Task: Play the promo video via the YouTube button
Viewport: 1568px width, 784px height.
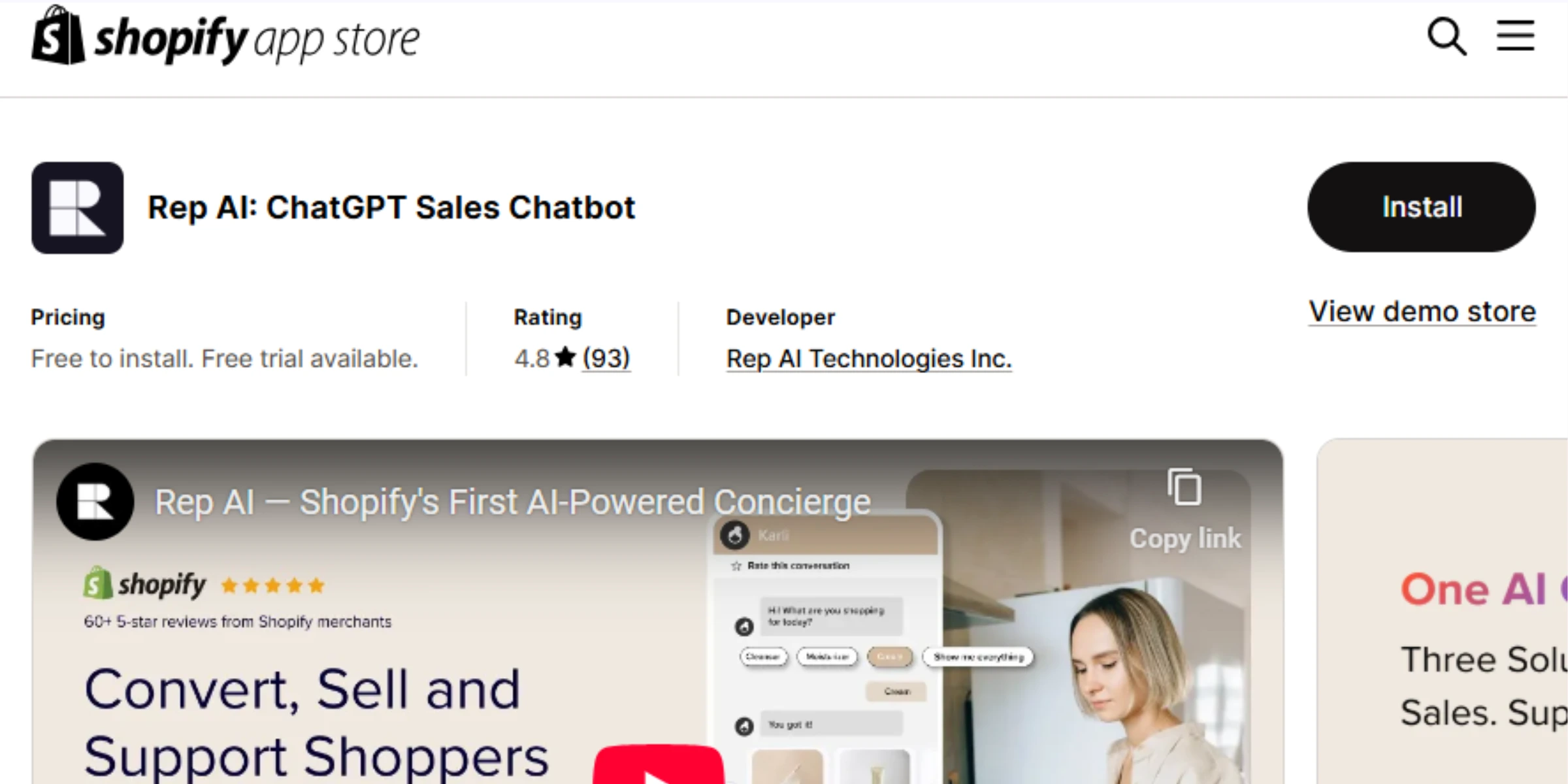Action: click(x=660, y=771)
